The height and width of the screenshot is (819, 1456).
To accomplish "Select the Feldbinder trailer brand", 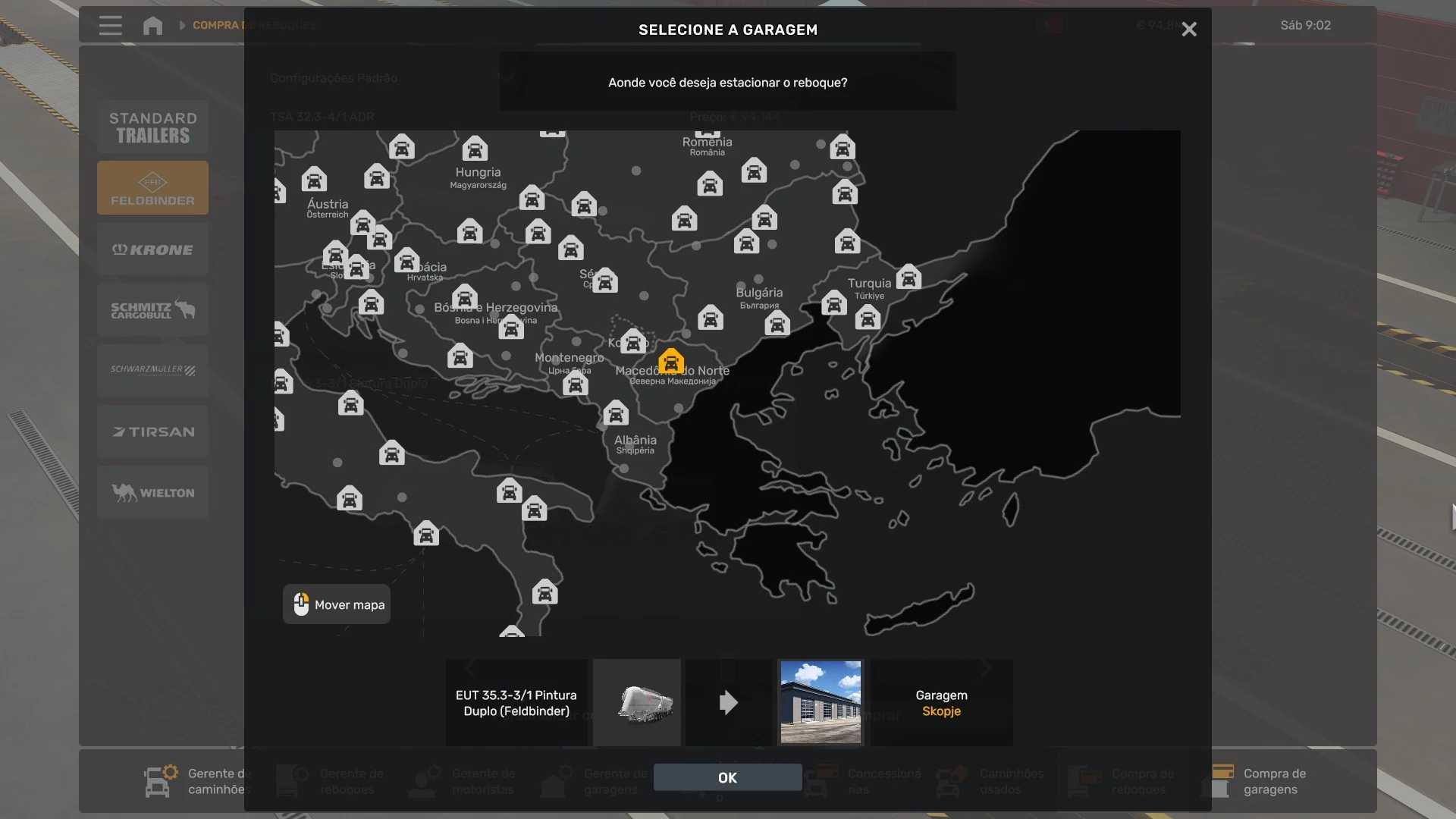I will pos(152,188).
